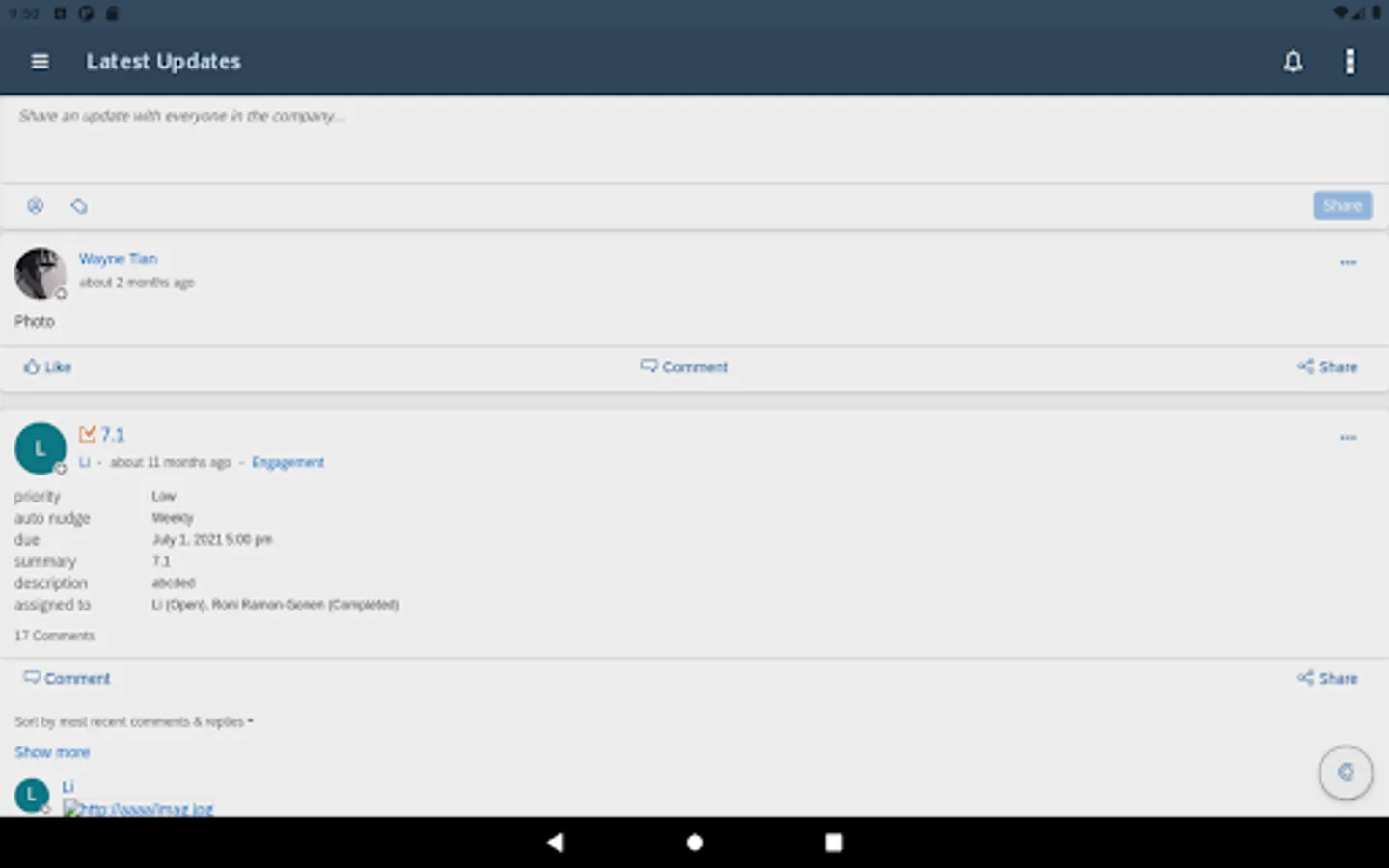Open the Engagement category label
1389x868 pixels.
pos(287,462)
